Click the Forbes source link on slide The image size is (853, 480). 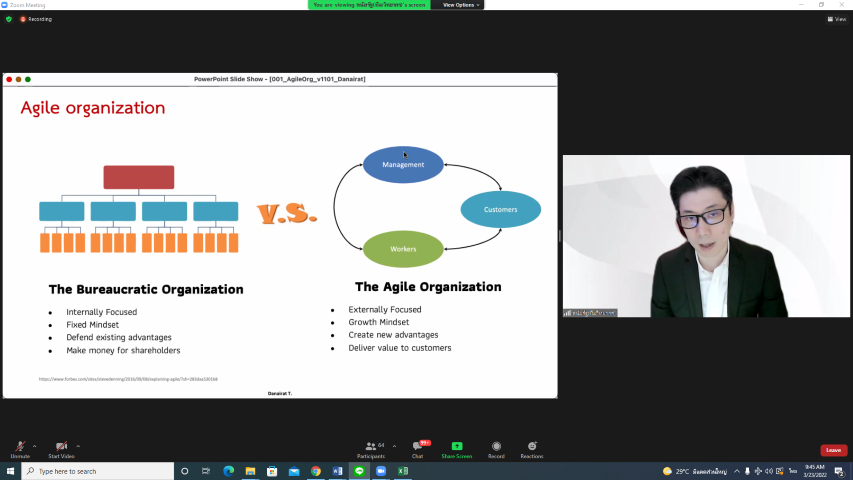point(128,379)
